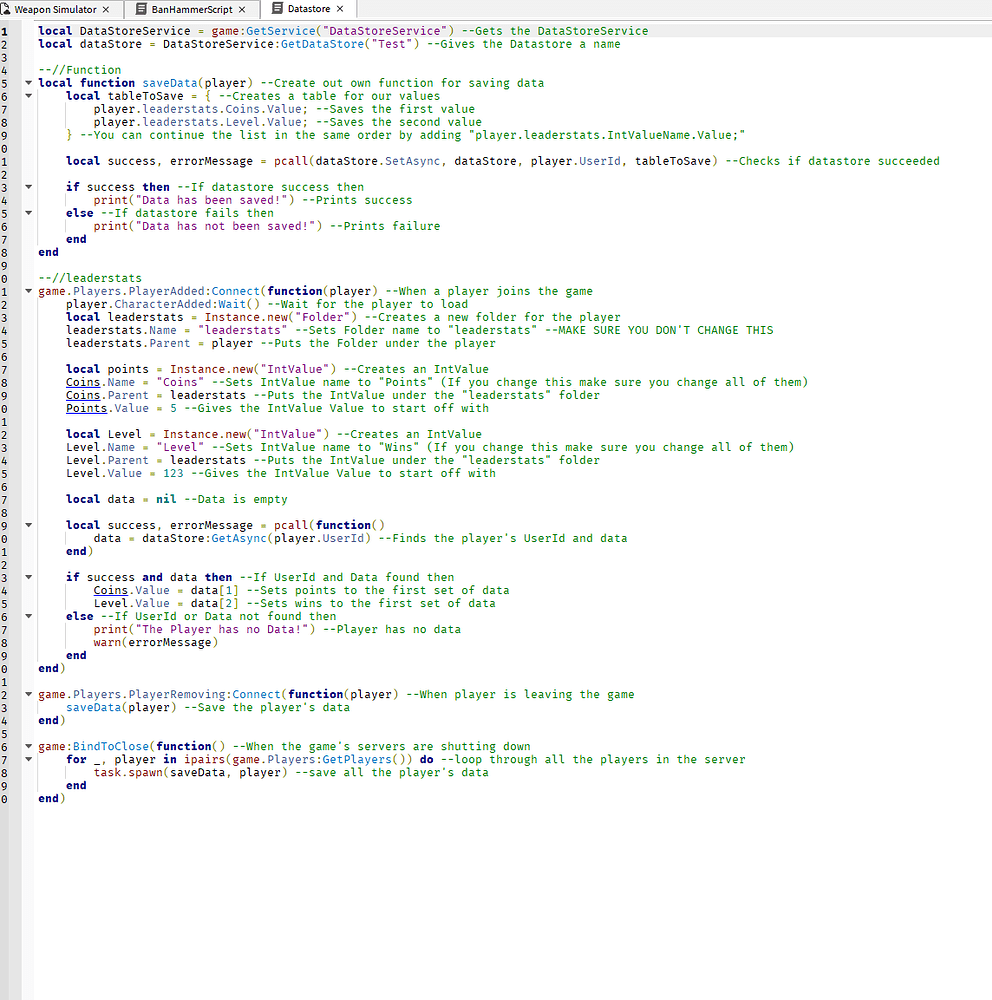The width and height of the screenshot is (992, 1000).
Task: Click 'local points' variable declaration
Action: click(107, 369)
